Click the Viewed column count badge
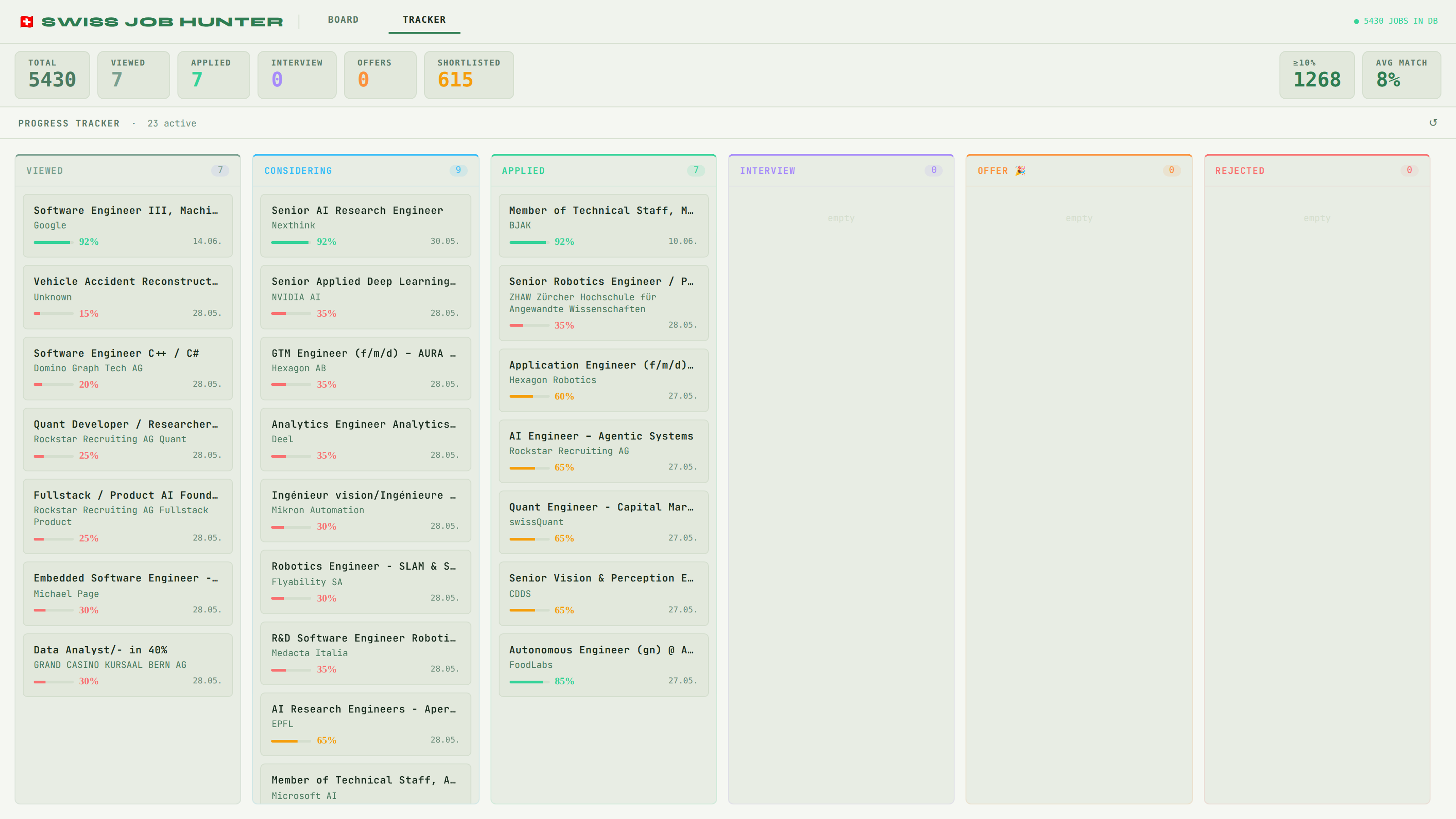 220,170
